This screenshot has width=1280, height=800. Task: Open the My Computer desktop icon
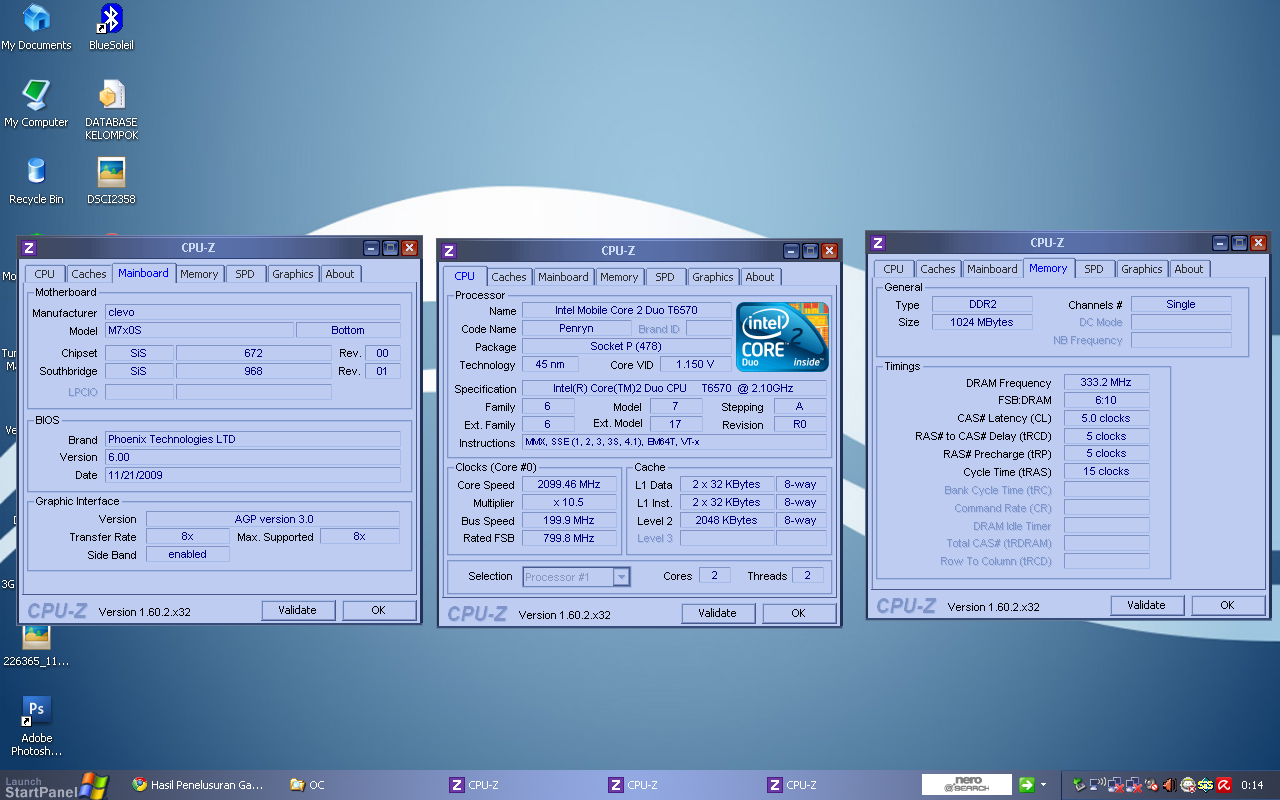[x=36, y=104]
